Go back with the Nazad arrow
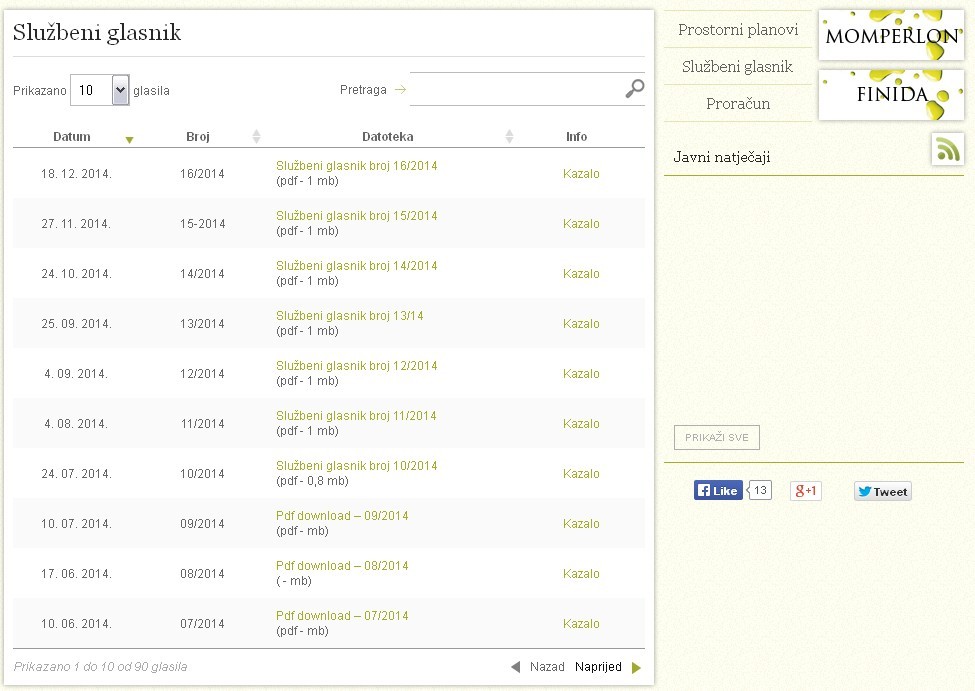Viewport: 975px width, 691px height. (x=515, y=667)
